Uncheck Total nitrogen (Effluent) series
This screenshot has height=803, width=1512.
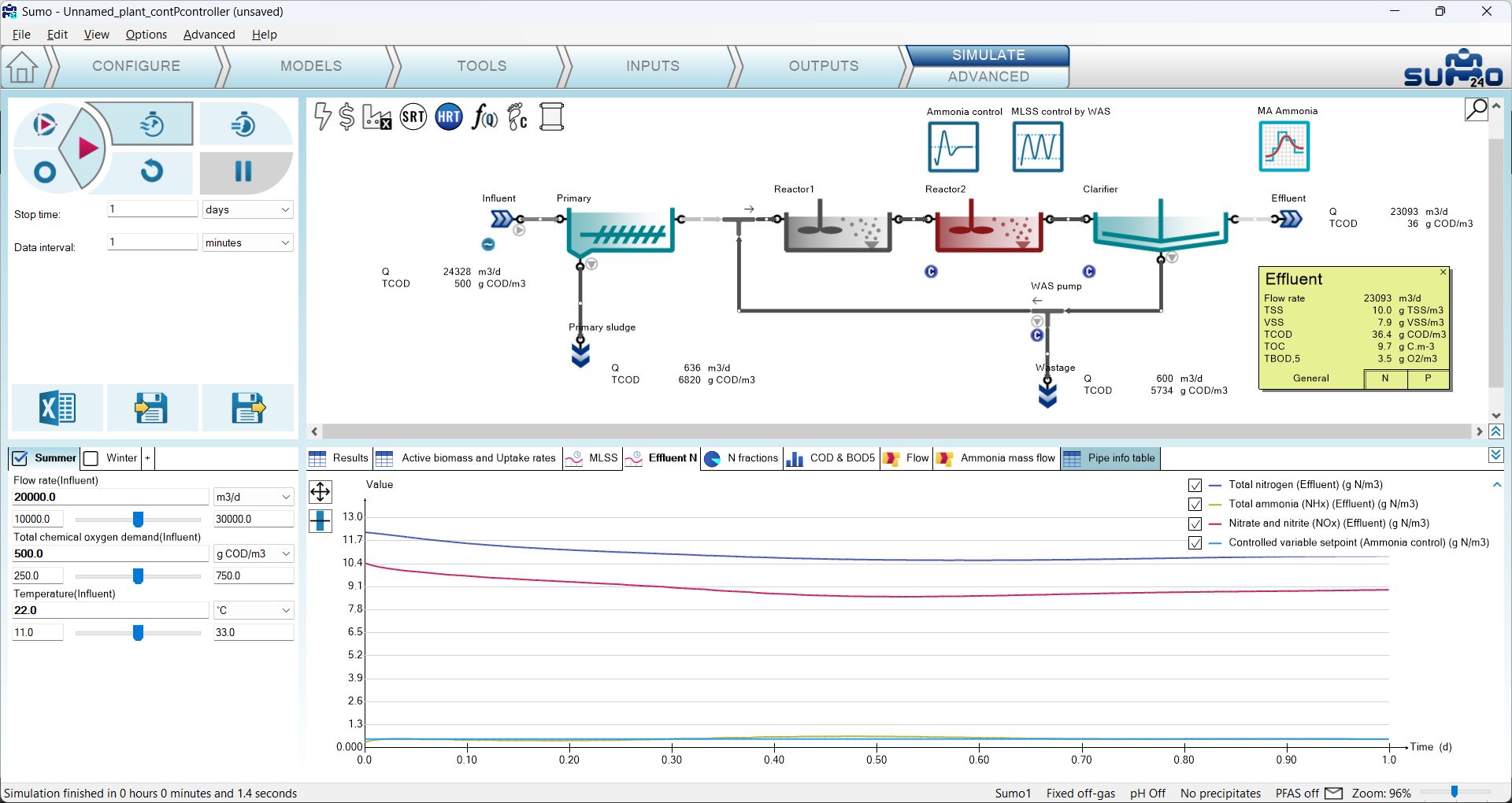tap(1195, 486)
